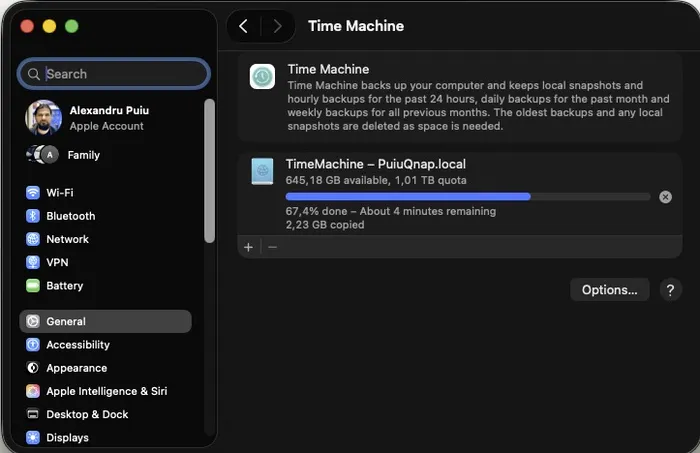Click the TimeMachine network disk icon
This screenshot has height=453, width=700.
point(262,171)
